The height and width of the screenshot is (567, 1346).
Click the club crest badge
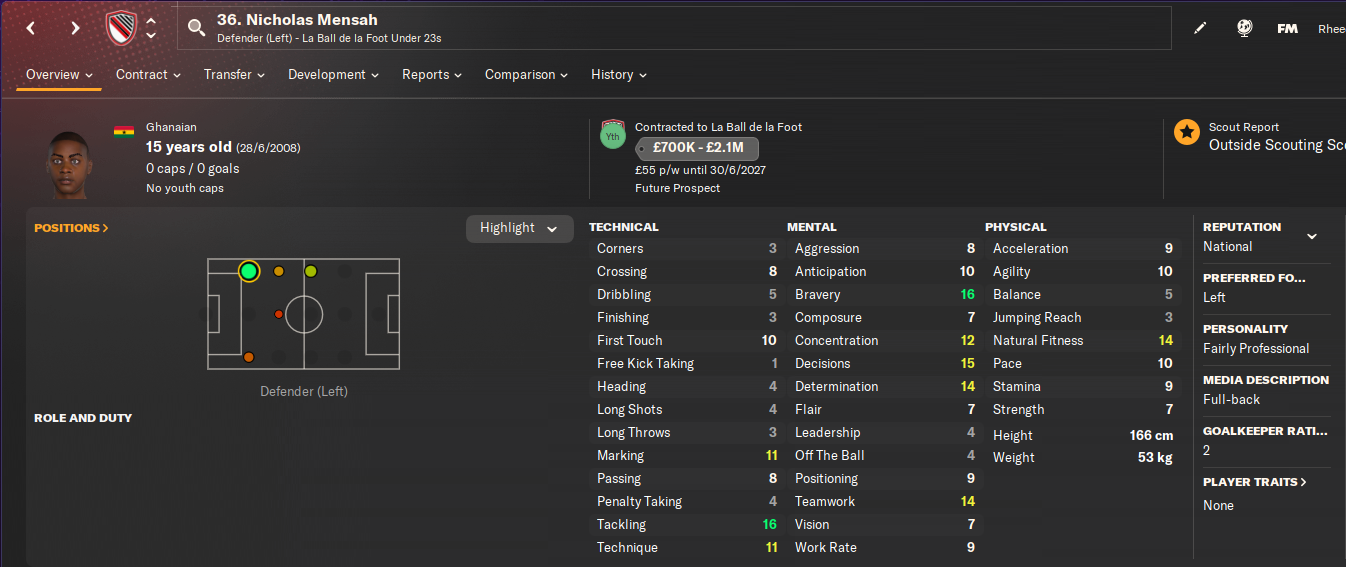[x=121, y=28]
